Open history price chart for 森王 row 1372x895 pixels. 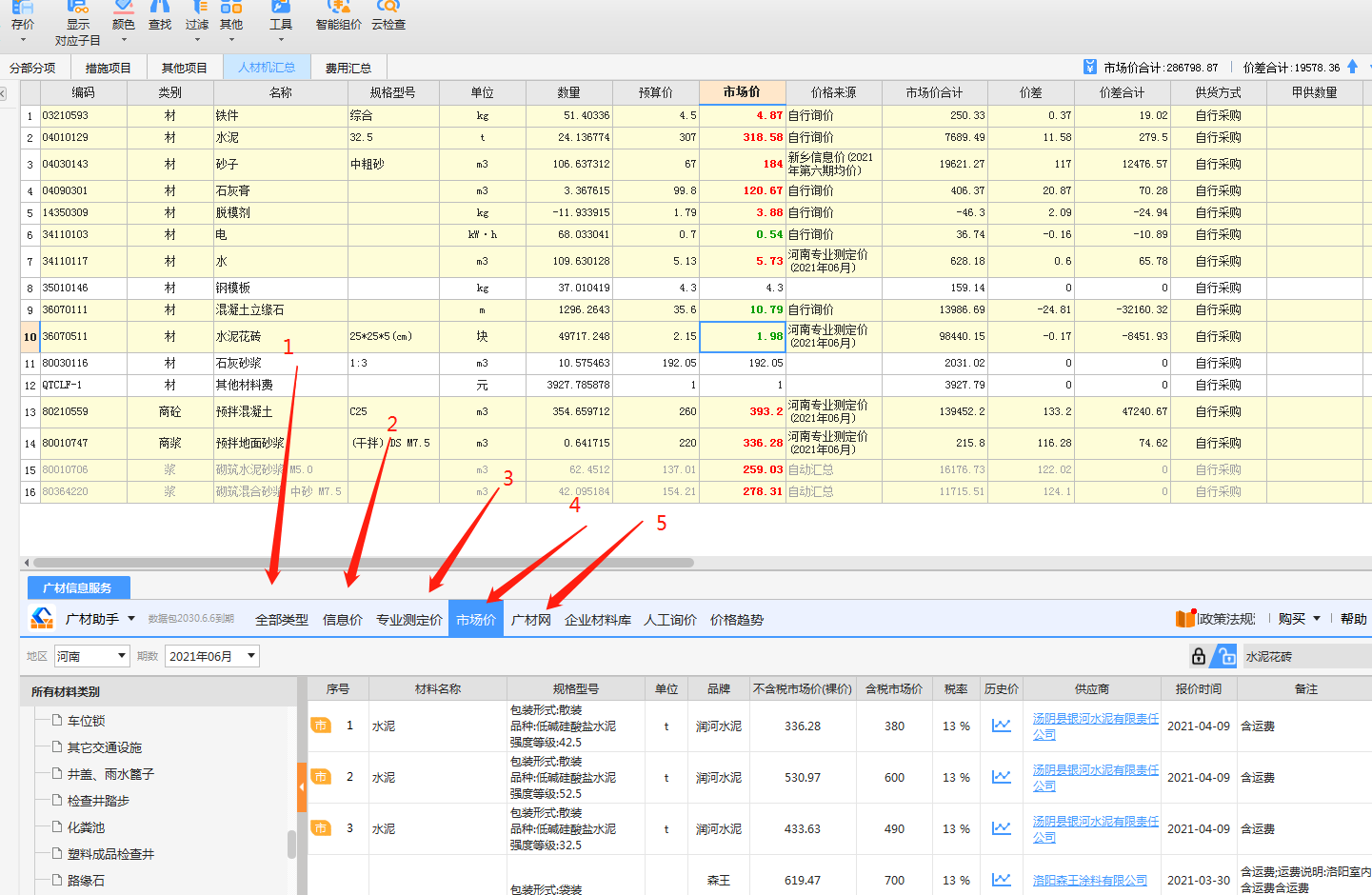(x=1001, y=880)
